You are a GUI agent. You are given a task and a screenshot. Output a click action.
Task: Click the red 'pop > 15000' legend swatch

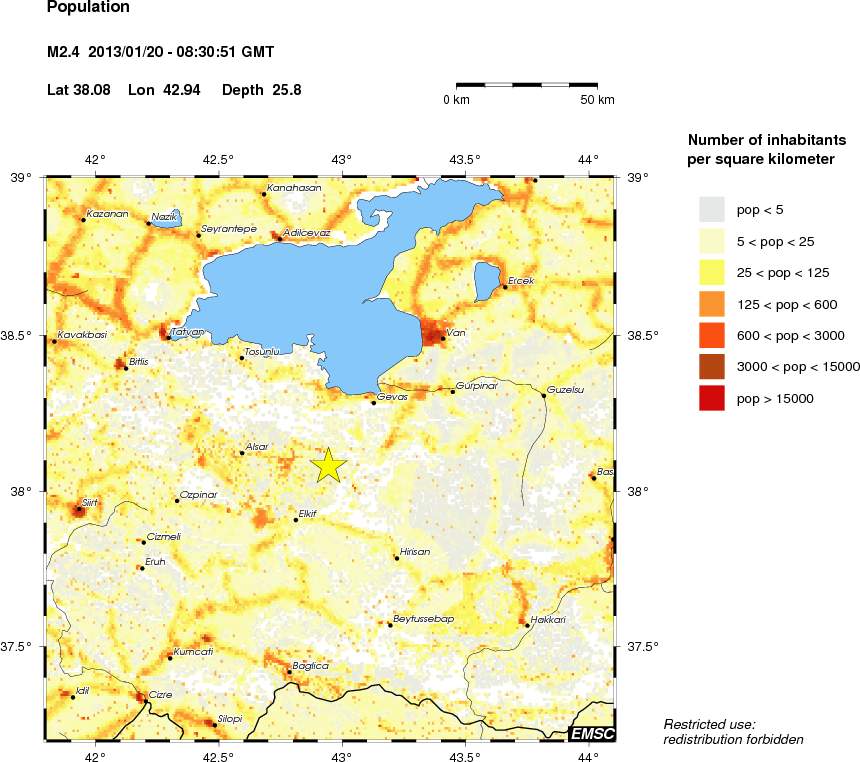tap(711, 399)
